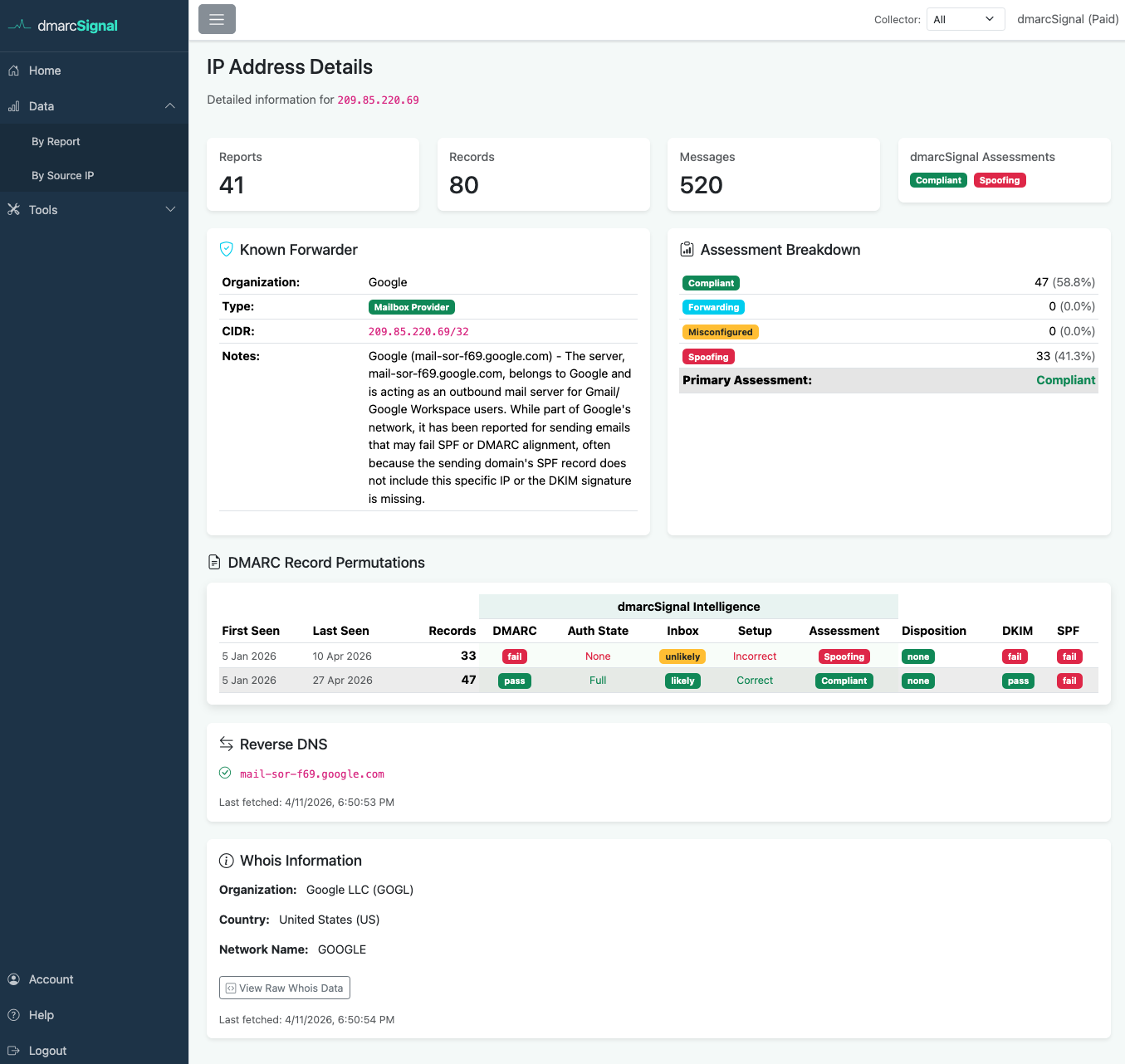The width and height of the screenshot is (1125, 1064).
Task: Click the Records count 80
Action: tap(464, 185)
